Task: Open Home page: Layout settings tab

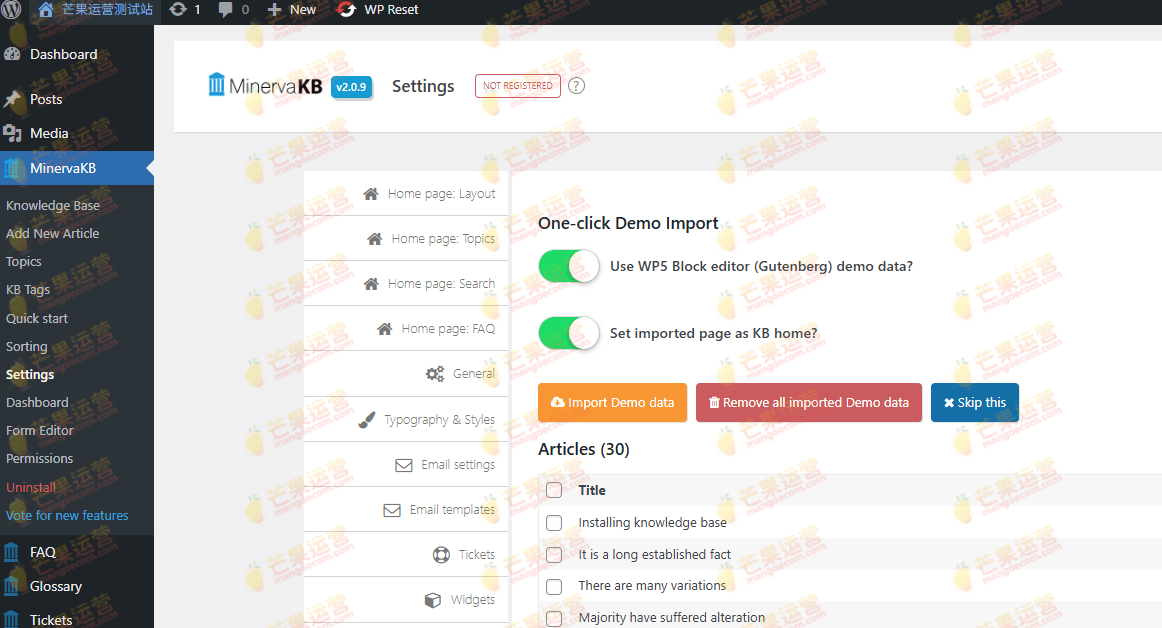Action: click(x=405, y=194)
